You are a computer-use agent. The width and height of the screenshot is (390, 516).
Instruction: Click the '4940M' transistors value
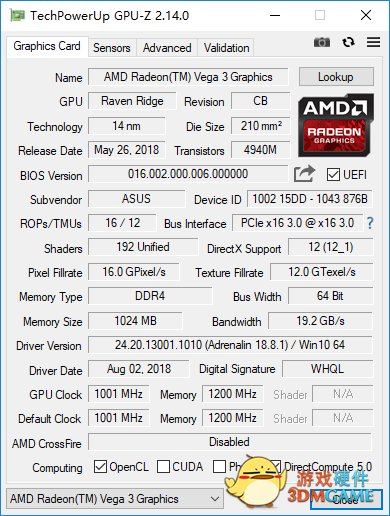point(261,150)
